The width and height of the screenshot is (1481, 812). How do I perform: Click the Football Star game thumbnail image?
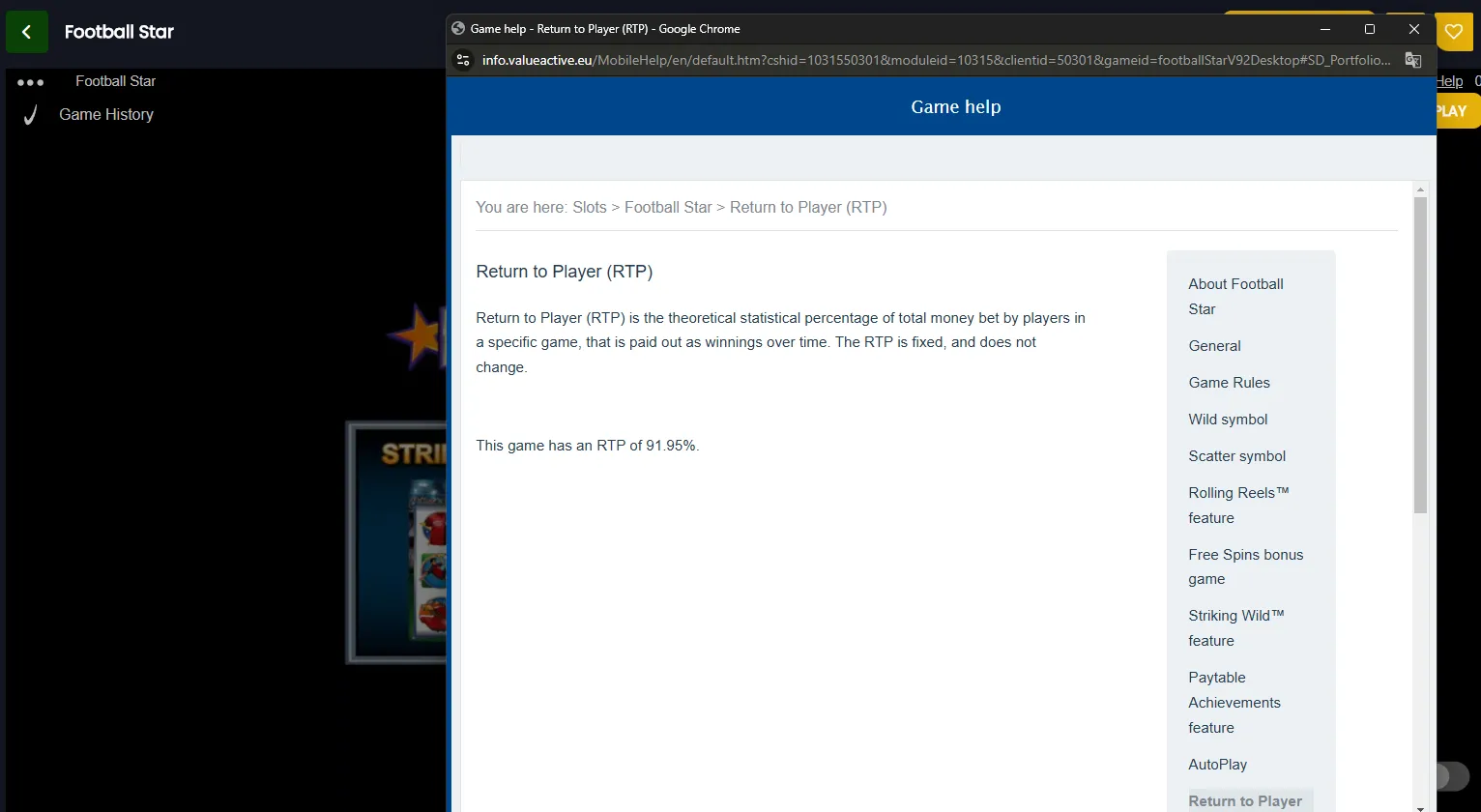coord(396,542)
